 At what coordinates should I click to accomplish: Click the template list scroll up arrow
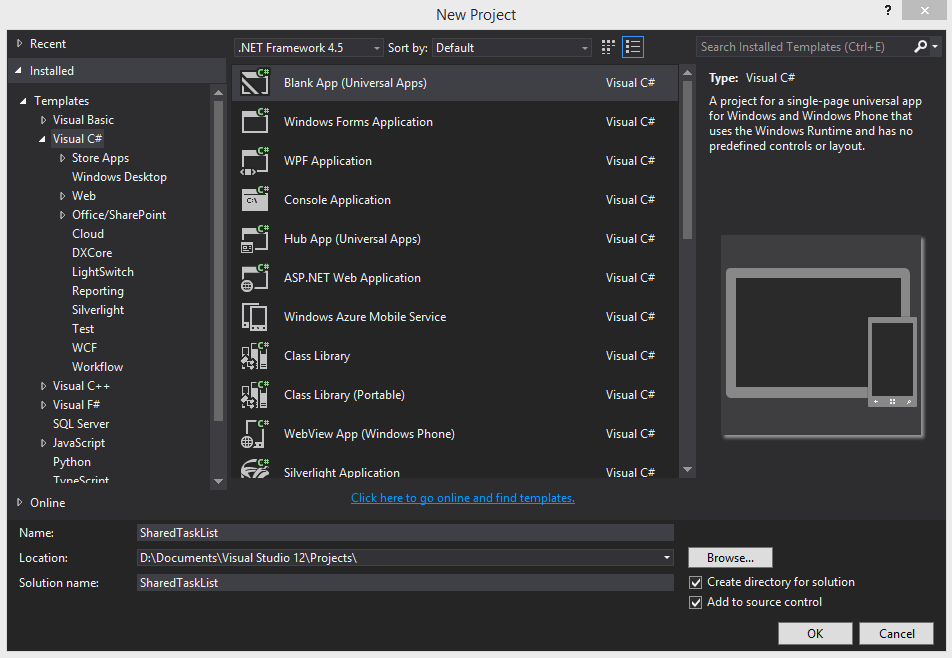[687, 73]
